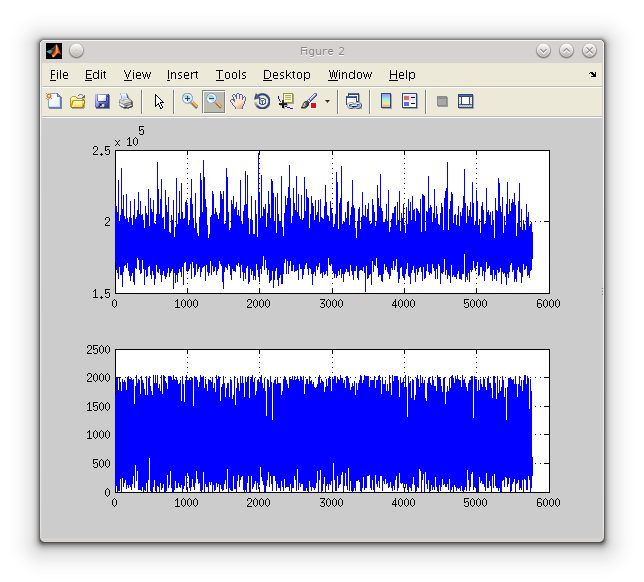Insert a colorbar with the toolbar icon
Viewport: 644px width, 582px height.
[386, 101]
